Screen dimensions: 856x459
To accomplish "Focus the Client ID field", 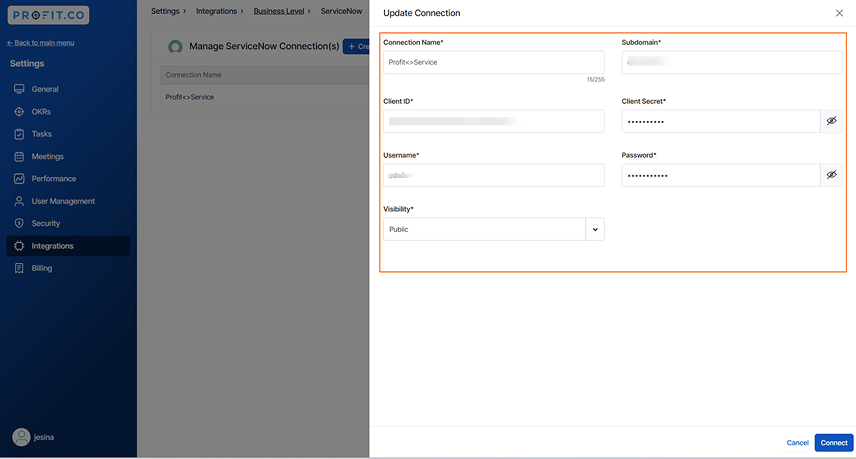I will 494,121.
